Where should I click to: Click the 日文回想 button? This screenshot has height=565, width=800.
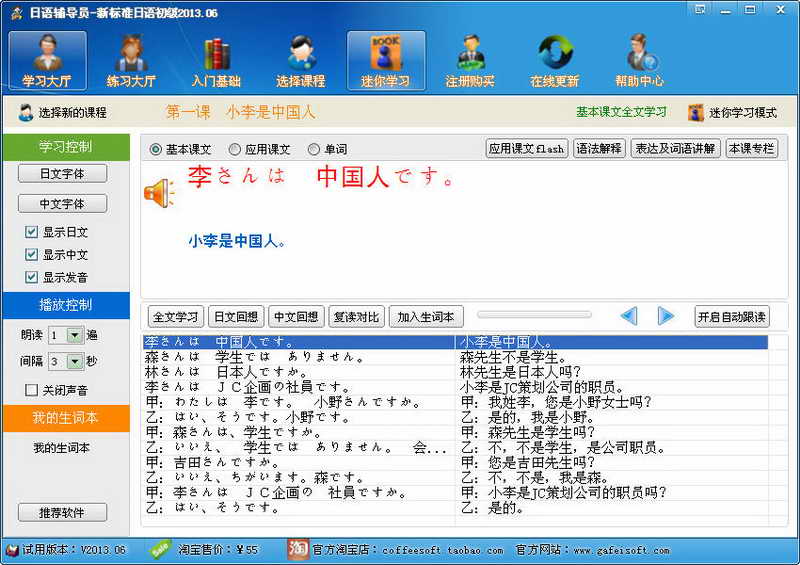tap(236, 316)
